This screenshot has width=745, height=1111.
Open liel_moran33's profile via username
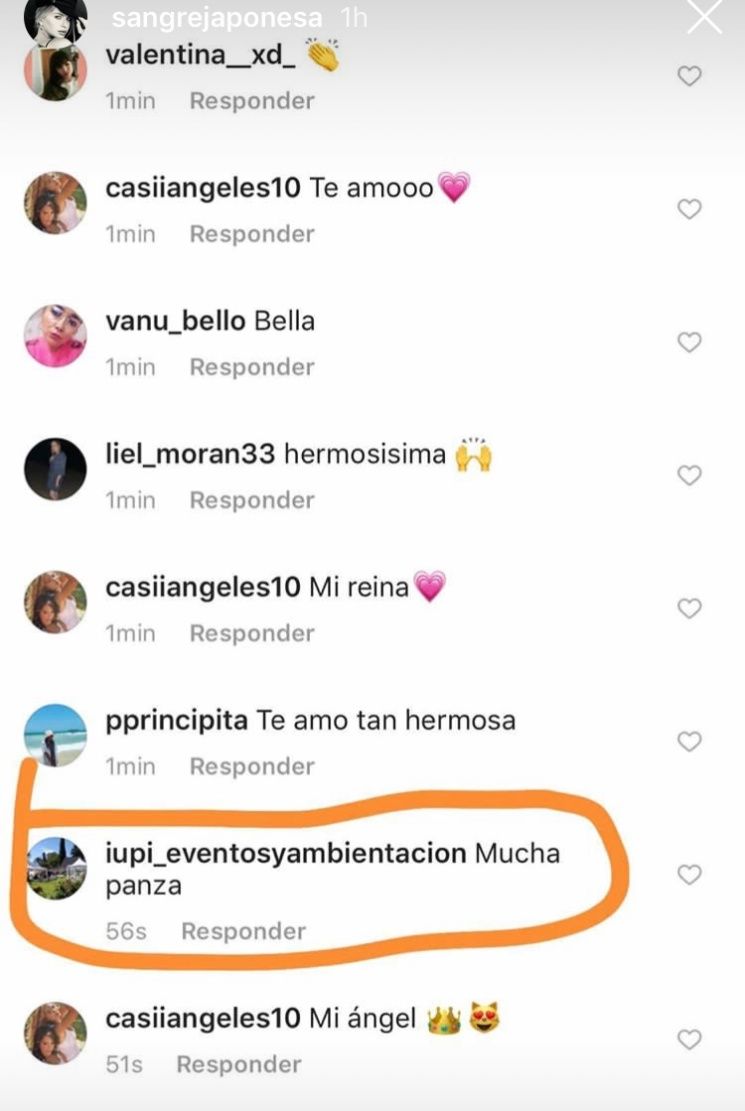[x=190, y=453]
